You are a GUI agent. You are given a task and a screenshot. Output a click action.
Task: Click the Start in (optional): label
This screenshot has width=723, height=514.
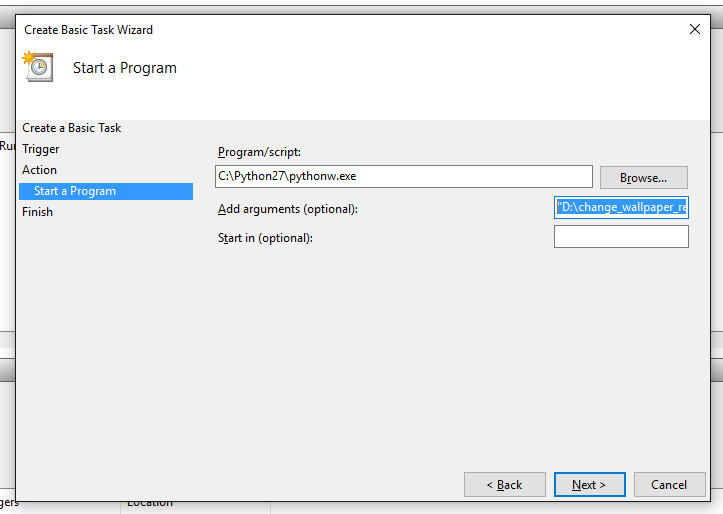point(265,238)
